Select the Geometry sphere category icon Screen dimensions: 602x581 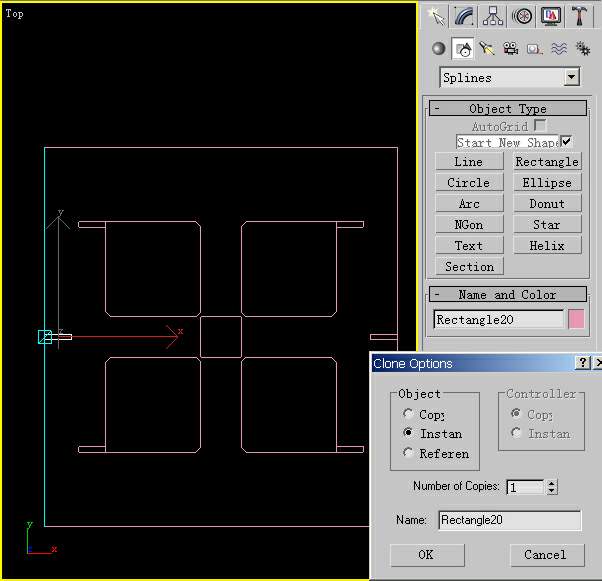coord(438,49)
